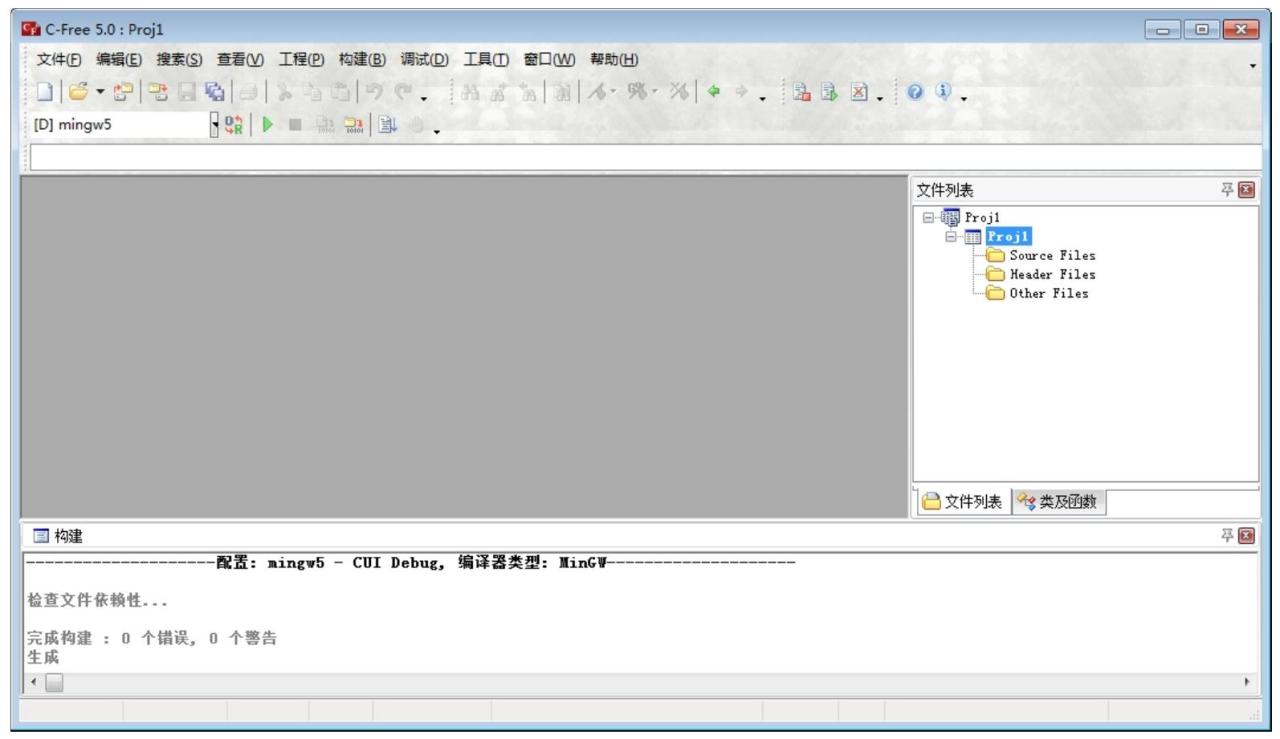This screenshot has height=739, width=1280.
Task: Pin the 文件列表 panel
Action: (1227, 190)
